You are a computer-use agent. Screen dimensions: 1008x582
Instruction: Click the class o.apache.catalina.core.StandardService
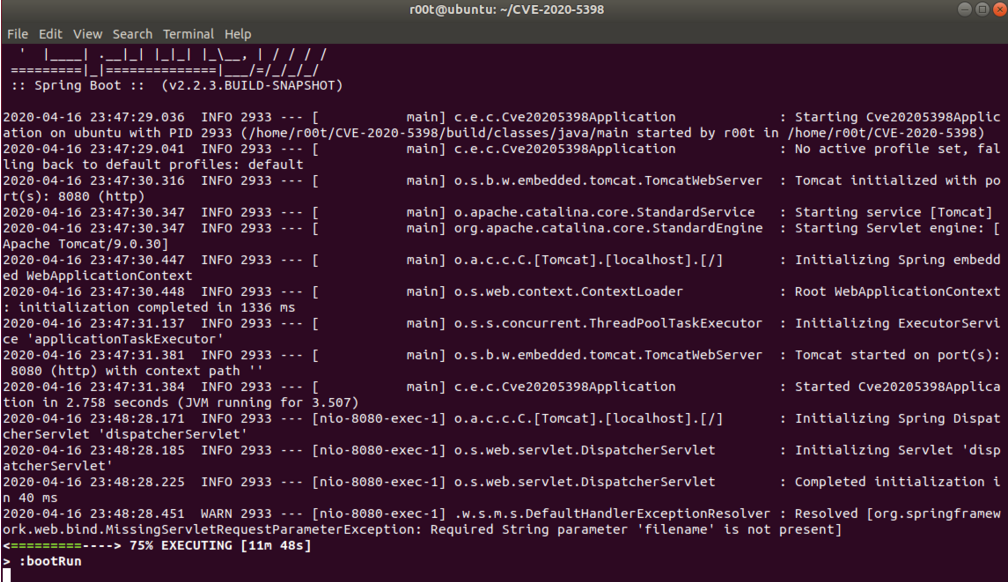(x=604, y=212)
